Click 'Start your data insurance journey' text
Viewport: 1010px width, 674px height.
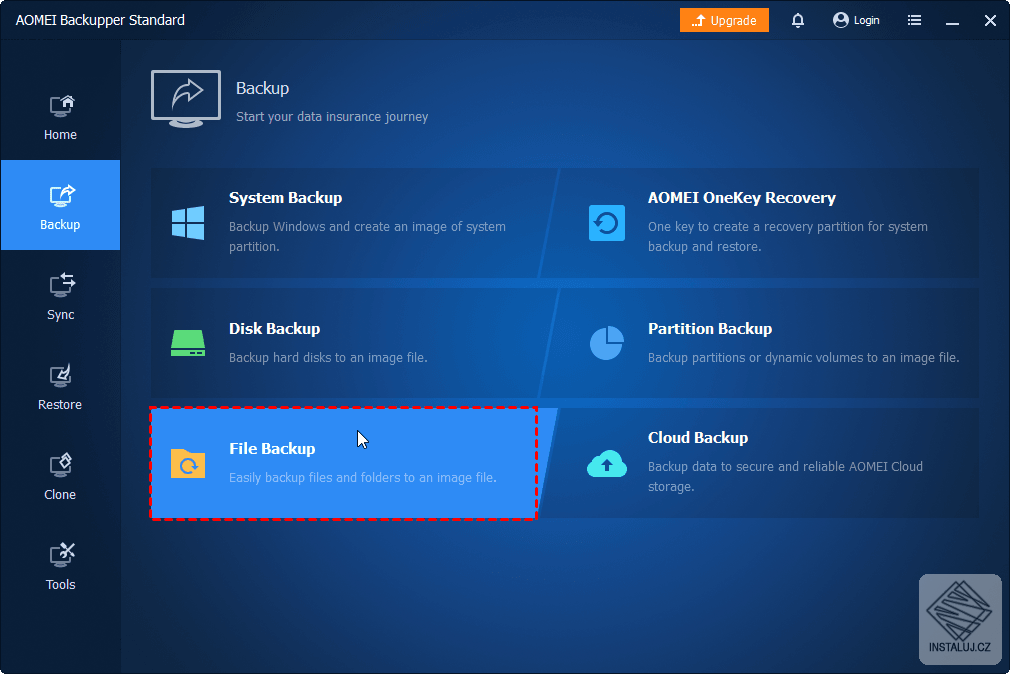(332, 117)
